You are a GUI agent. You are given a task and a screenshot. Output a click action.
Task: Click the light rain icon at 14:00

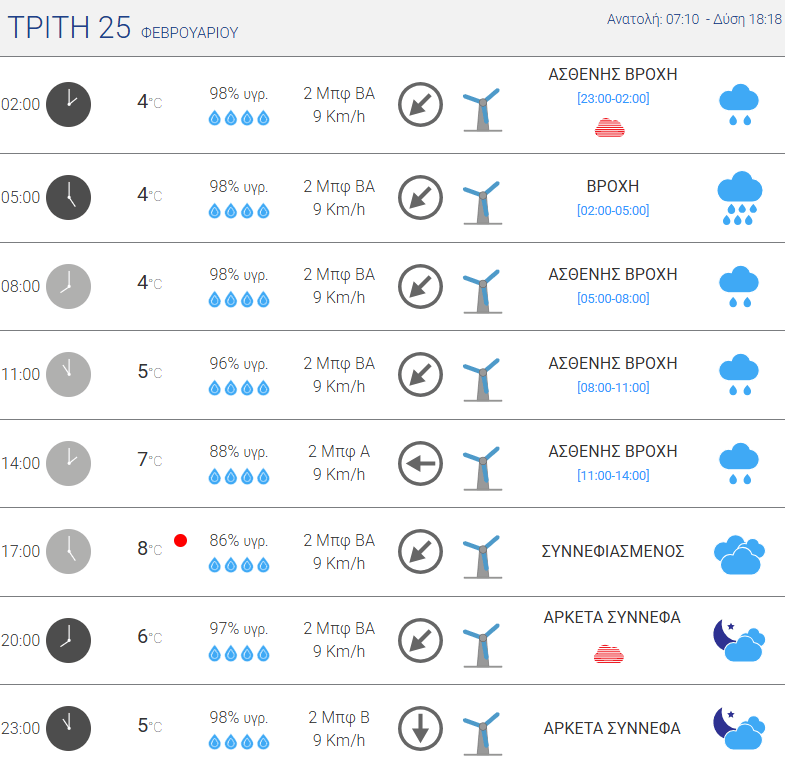pyautogui.click(x=739, y=465)
